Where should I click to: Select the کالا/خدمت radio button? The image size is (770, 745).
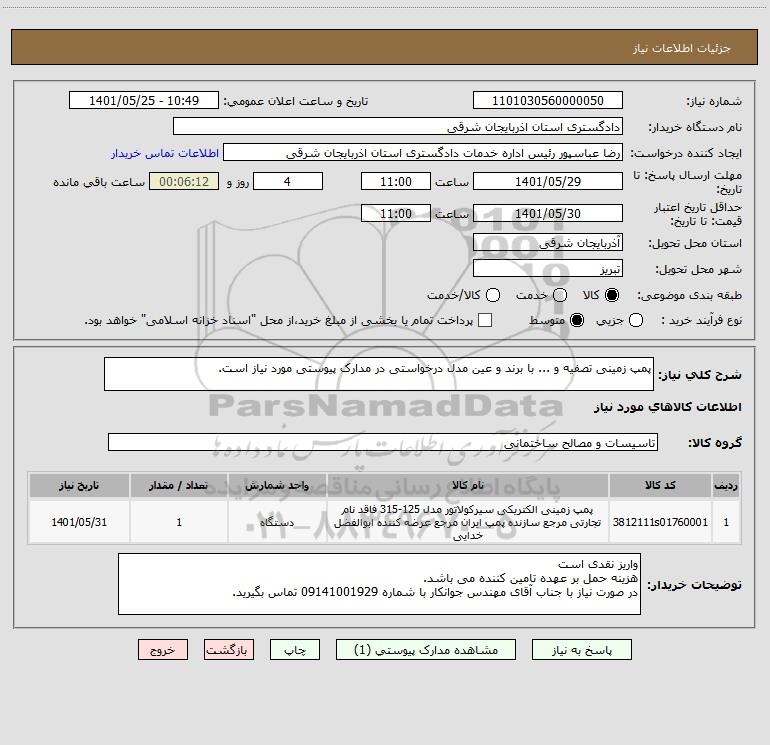click(x=493, y=295)
